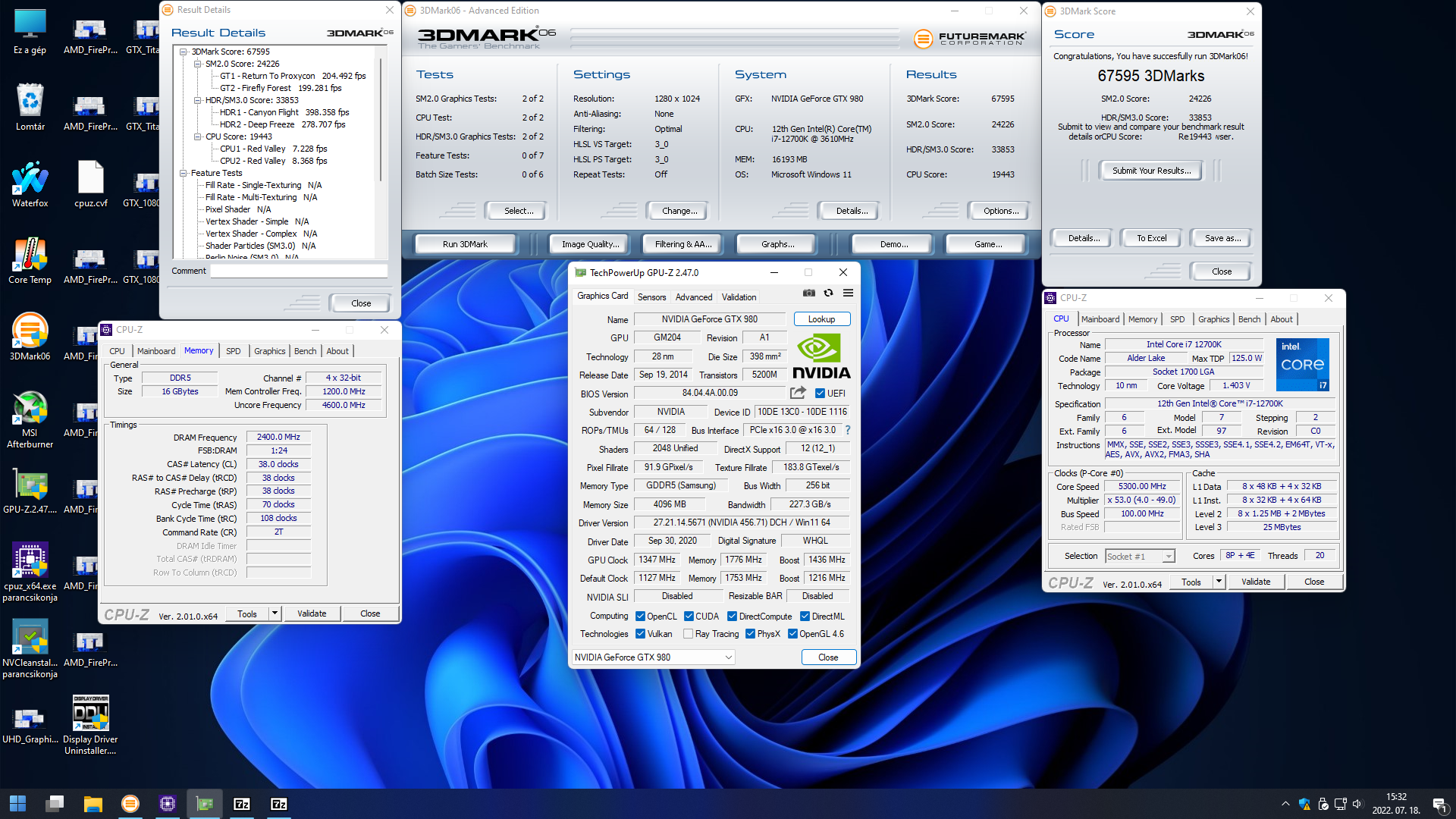Toggle the DirectCompute checkbox
This screenshot has height=819, width=1456.
click(x=732, y=616)
